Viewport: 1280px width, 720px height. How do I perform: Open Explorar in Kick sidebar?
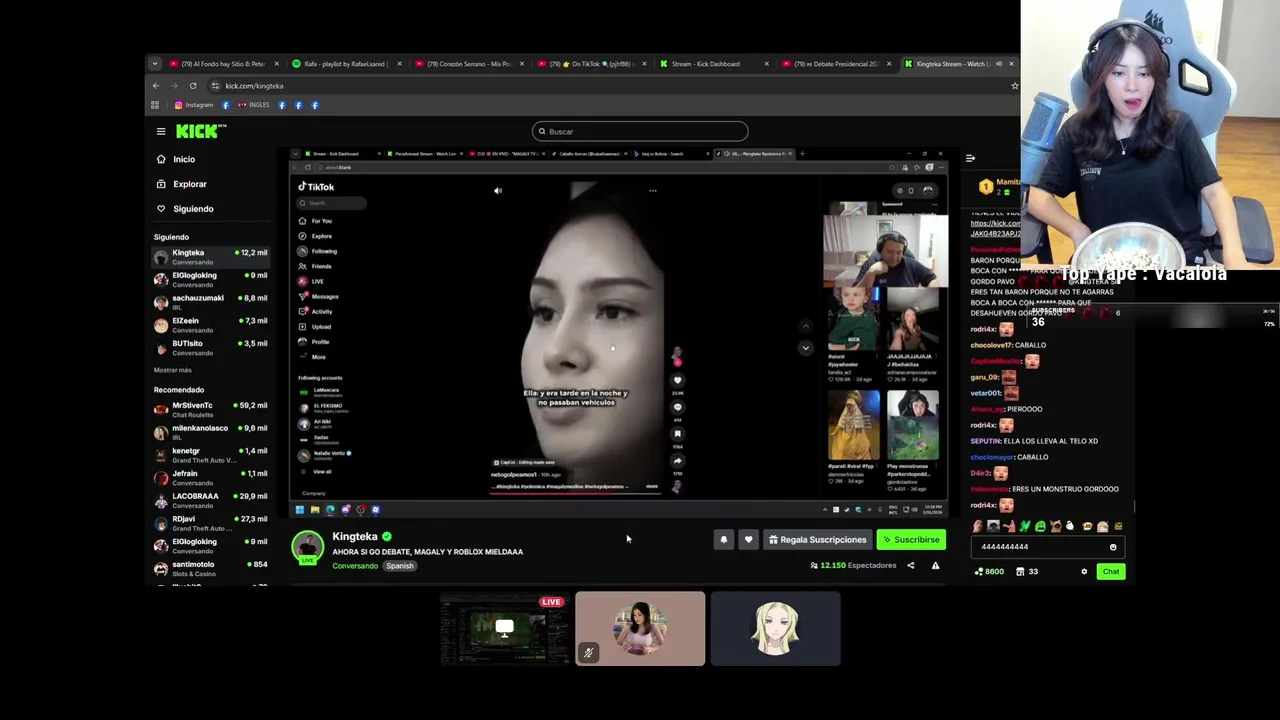[181, 184]
